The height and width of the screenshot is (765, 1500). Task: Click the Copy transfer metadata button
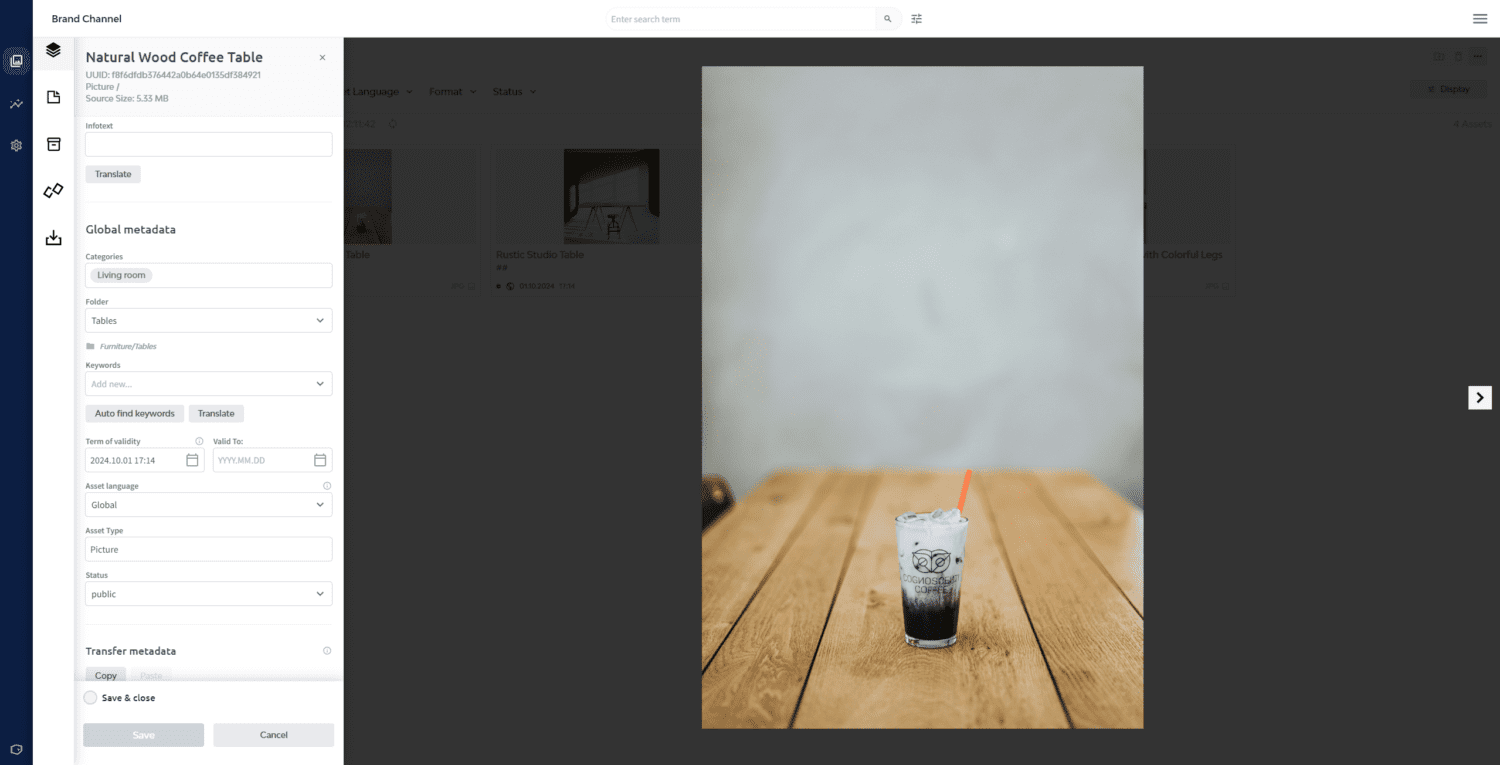pyautogui.click(x=106, y=676)
